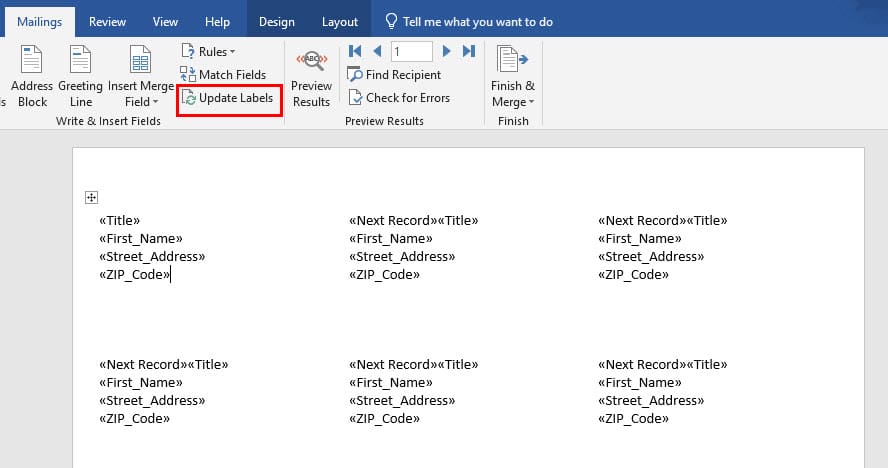Open Match Fields
The width and height of the screenshot is (888, 468).
click(x=223, y=75)
